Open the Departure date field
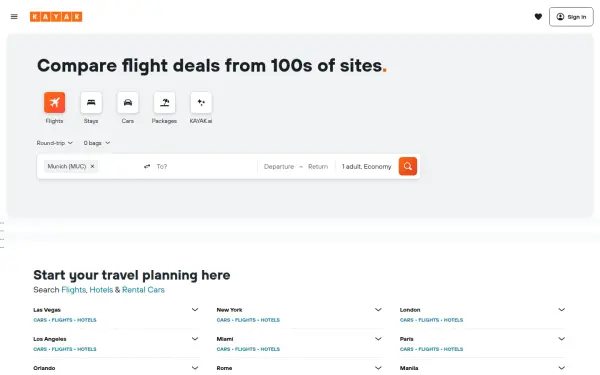The width and height of the screenshot is (600, 375). [279, 166]
